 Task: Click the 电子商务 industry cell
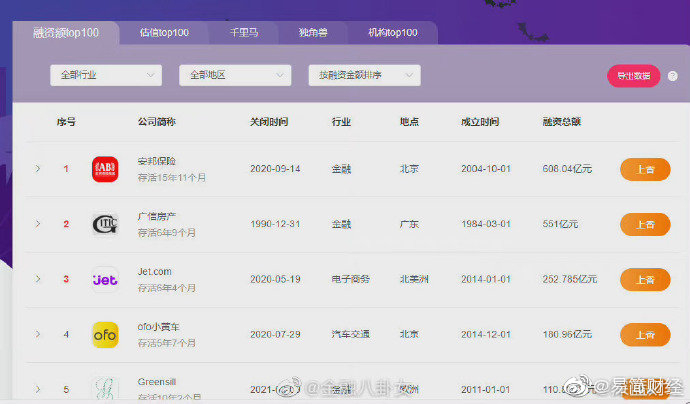351,279
